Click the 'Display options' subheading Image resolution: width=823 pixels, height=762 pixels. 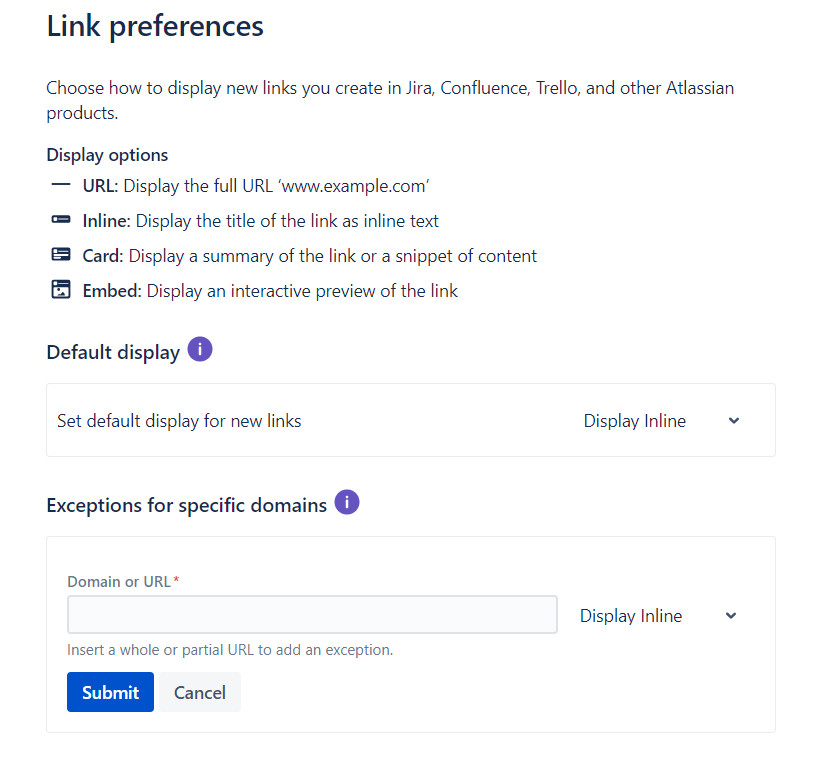click(x=107, y=155)
